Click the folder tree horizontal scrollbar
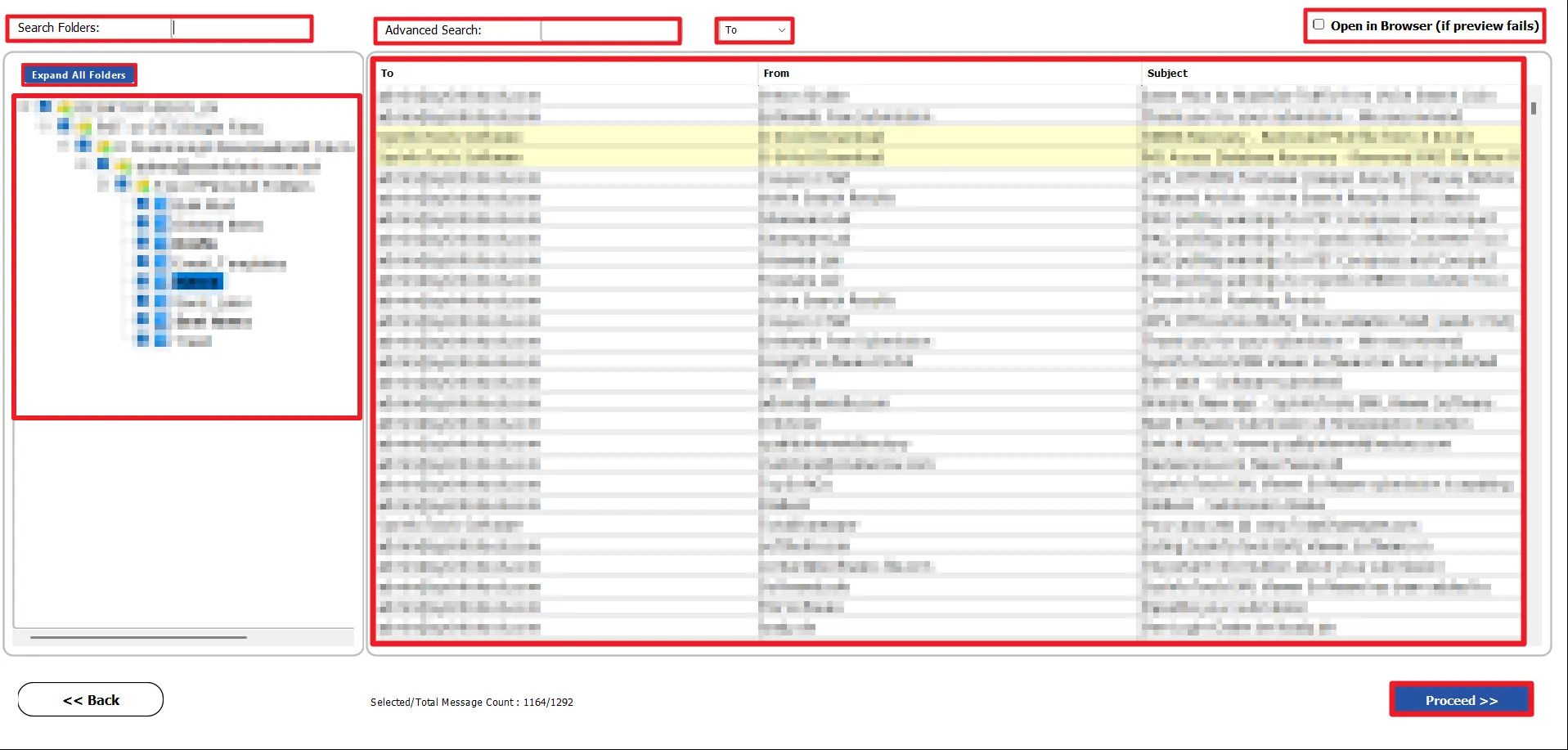The height and width of the screenshot is (750, 1568). click(138, 637)
